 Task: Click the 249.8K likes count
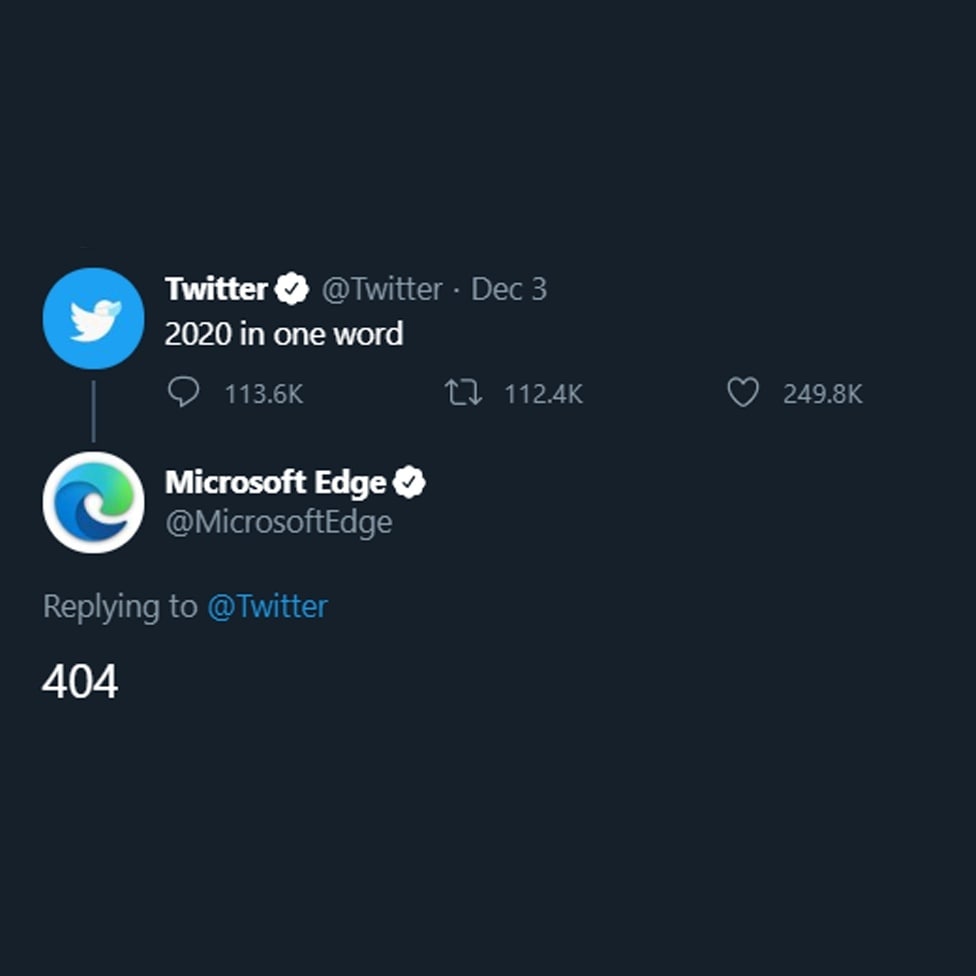tap(822, 394)
